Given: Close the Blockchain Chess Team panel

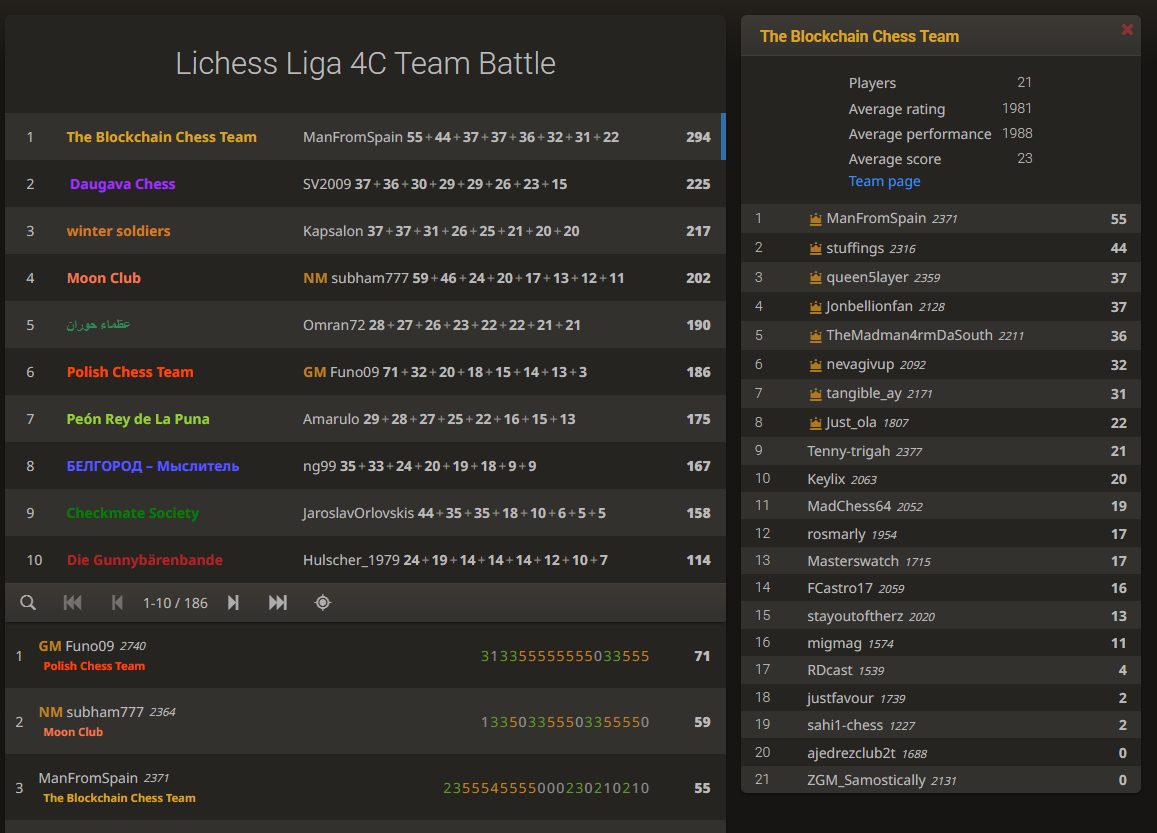Looking at the screenshot, I should [1127, 30].
